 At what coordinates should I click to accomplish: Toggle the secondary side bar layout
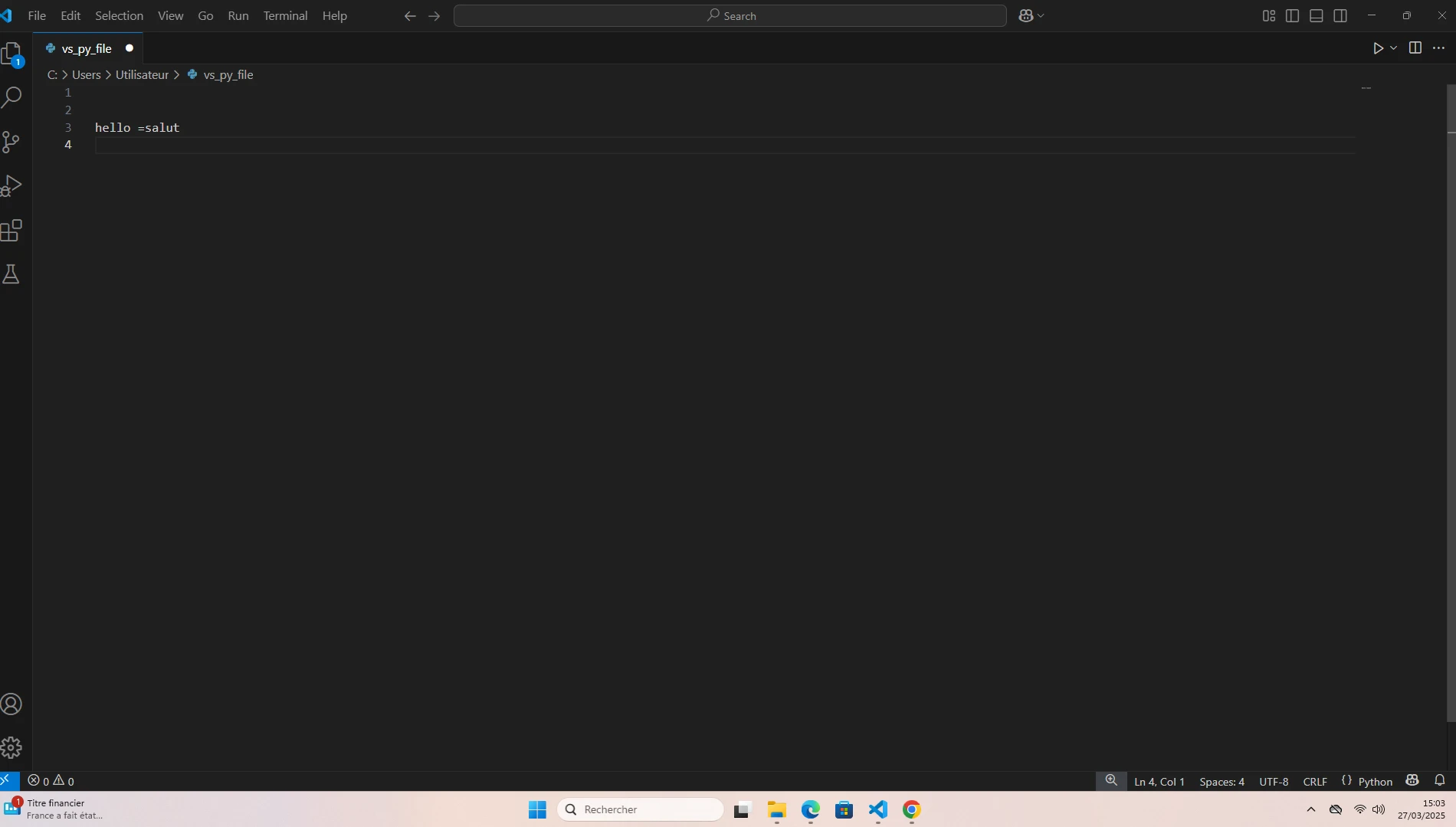1340,16
